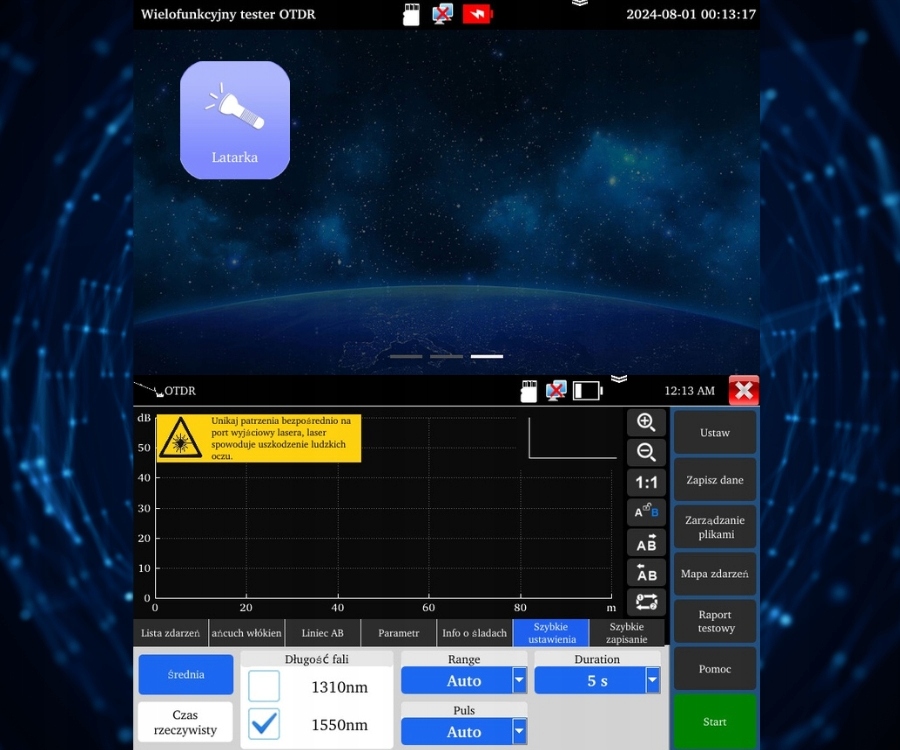Switch to Liniec AB tab
This screenshot has height=750, width=900.
click(x=323, y=633)
